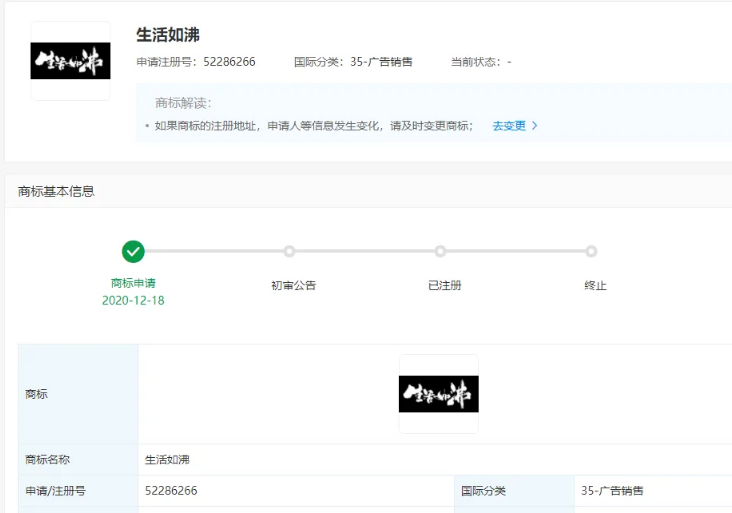Screen dimensions: 732x513
Task: Click the 初审公告 step label
Action: pos(294,285)
